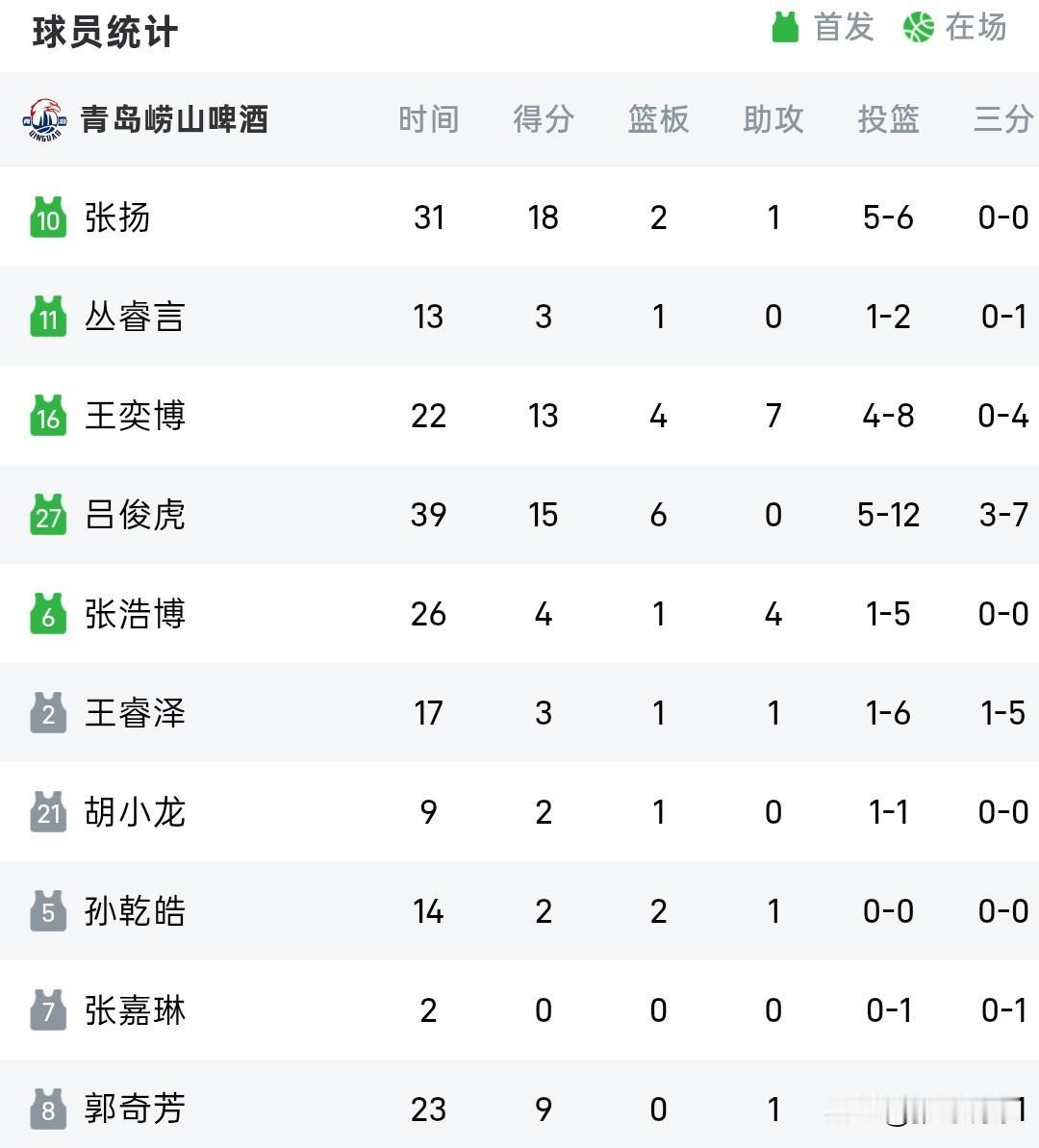Click the green 首发 starter legend icon
The width and height of the screenshot is (1039, 1148).
(x=785, y=27)
